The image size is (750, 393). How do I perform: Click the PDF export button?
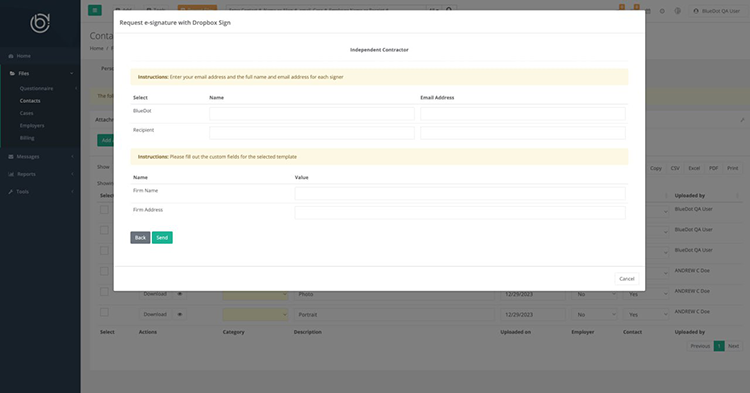[x=713, y=168]
